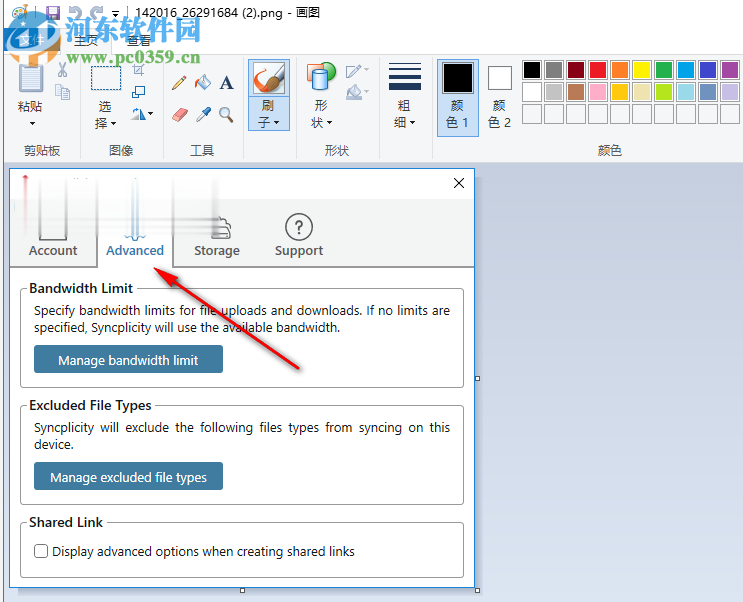
Task: Select the Color 1 (颜色 1) button
Action: coord(458,98)
